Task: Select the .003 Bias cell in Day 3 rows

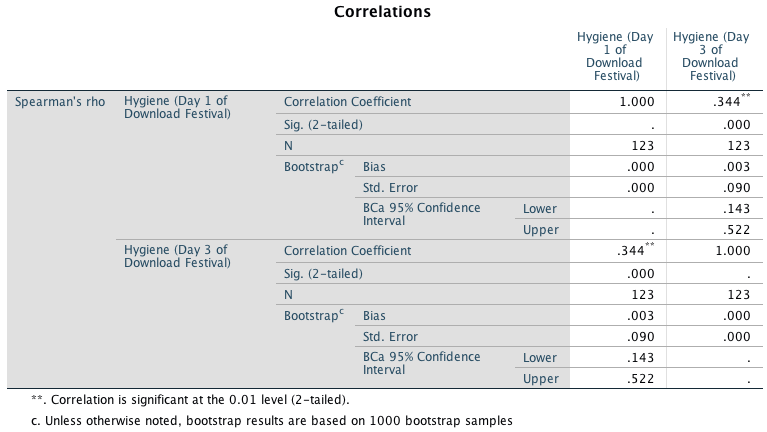Action: 641,315
